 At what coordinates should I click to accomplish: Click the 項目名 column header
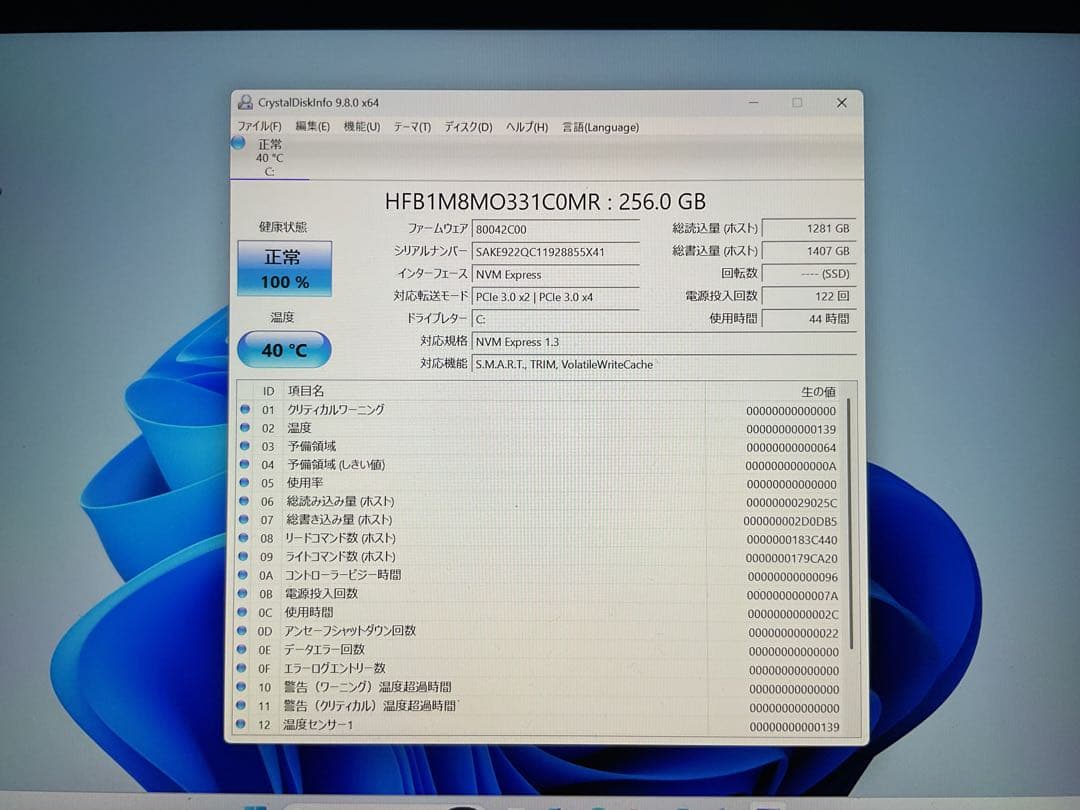point(306,391)
